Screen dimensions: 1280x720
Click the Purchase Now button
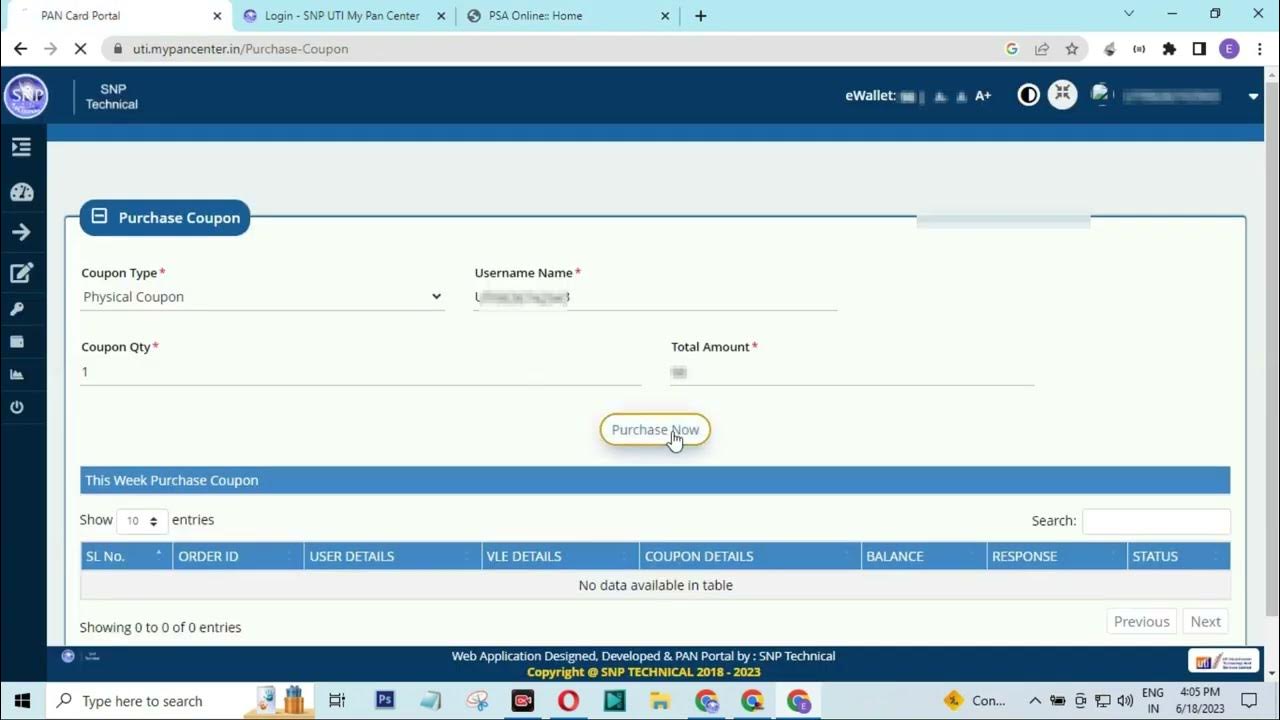(655, 430)
